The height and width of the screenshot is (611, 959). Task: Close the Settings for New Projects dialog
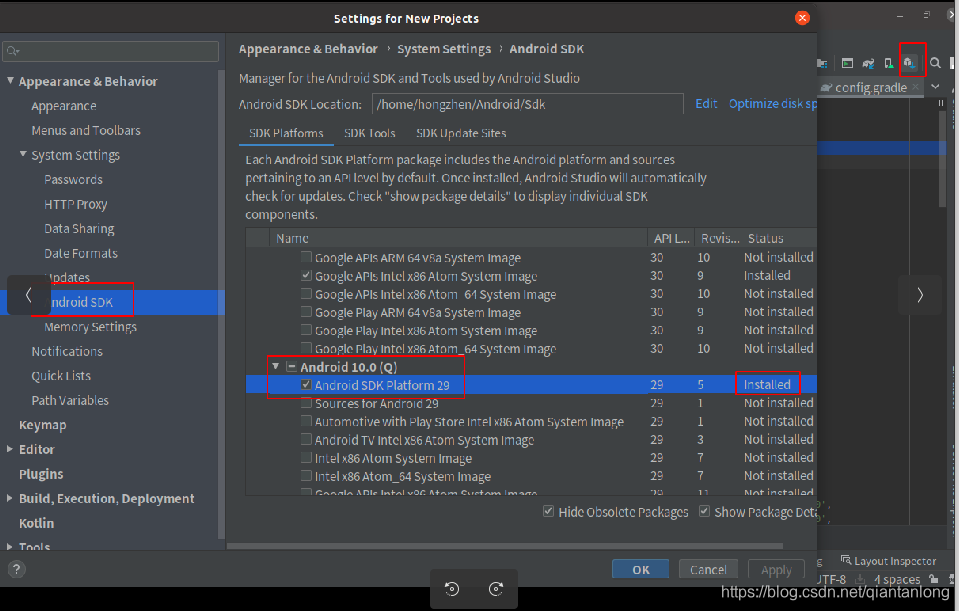point(802,18)
